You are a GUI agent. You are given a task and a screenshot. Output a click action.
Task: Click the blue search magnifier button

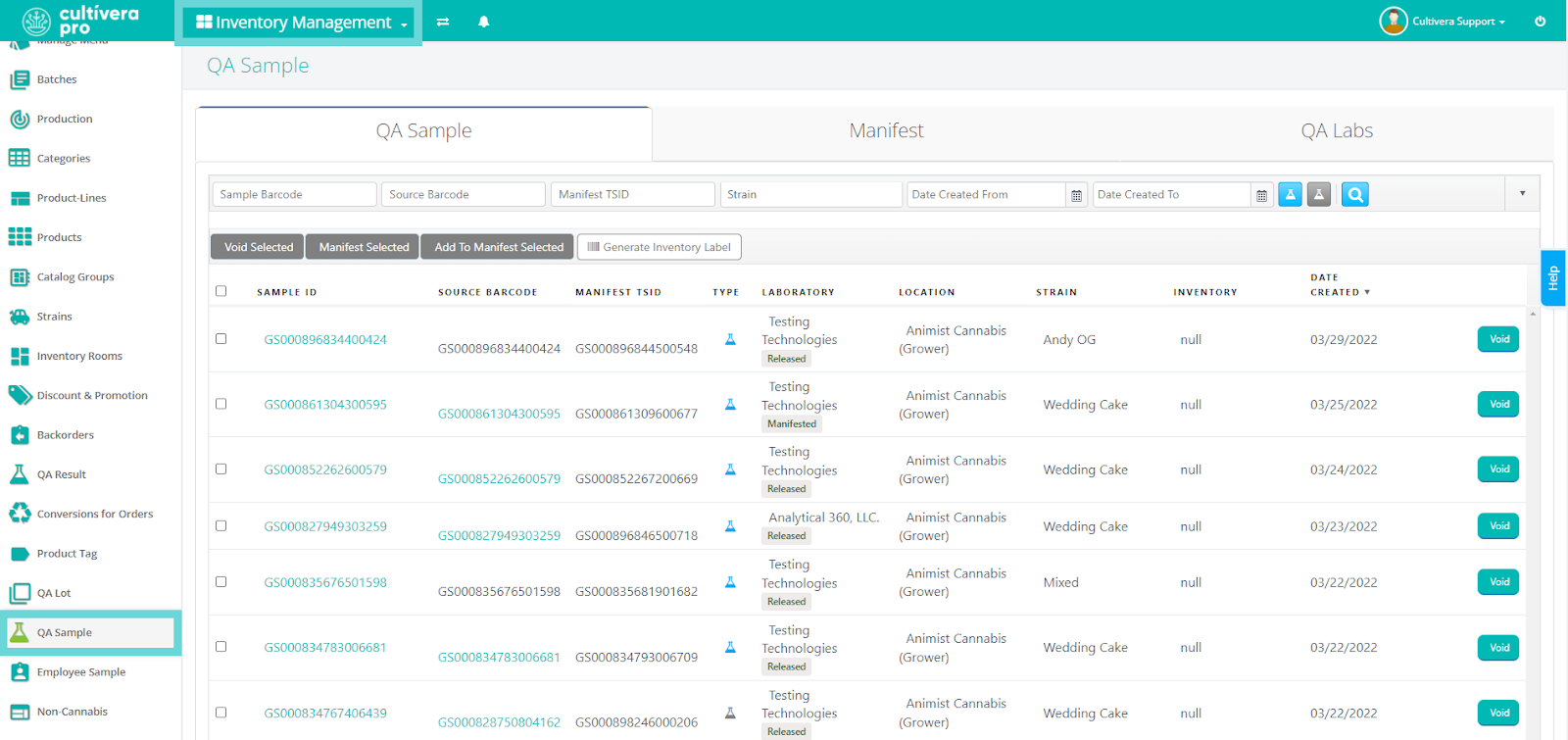tap(1354, 195)
